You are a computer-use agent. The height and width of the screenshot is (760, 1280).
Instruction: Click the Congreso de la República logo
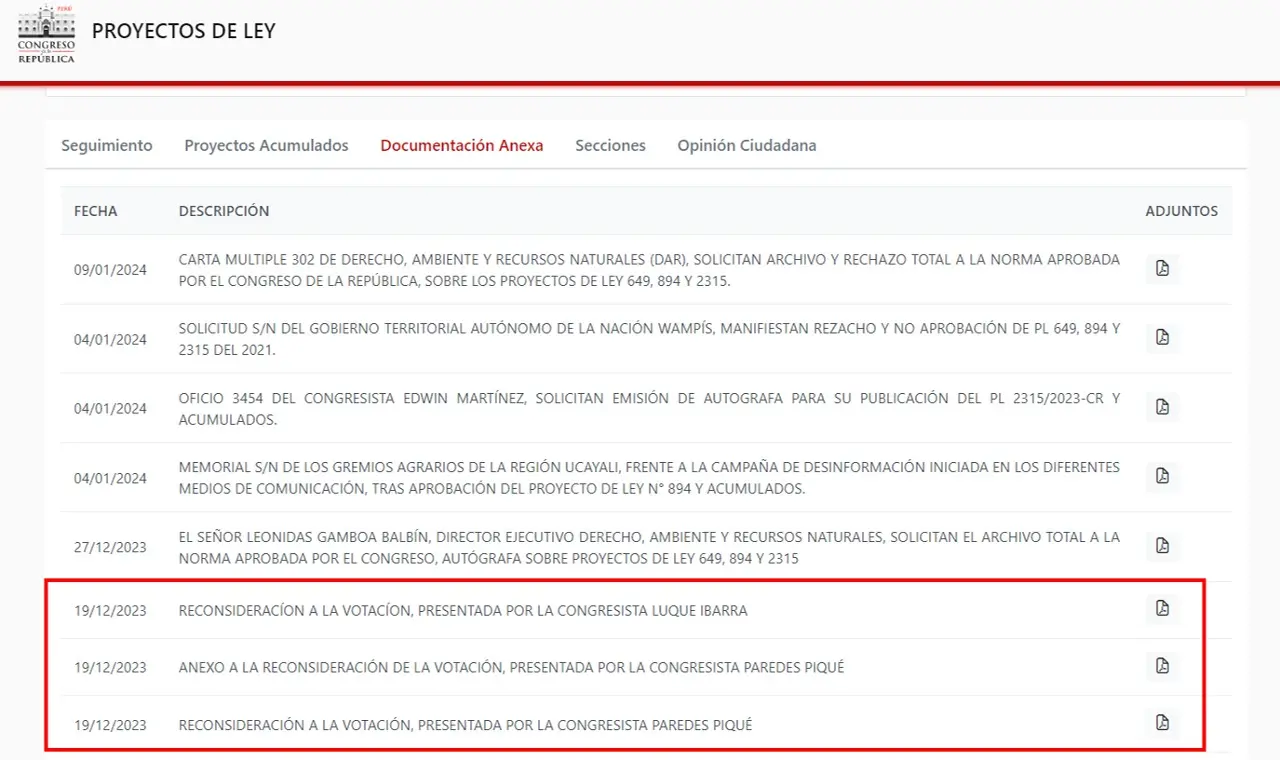pos(44,32)
